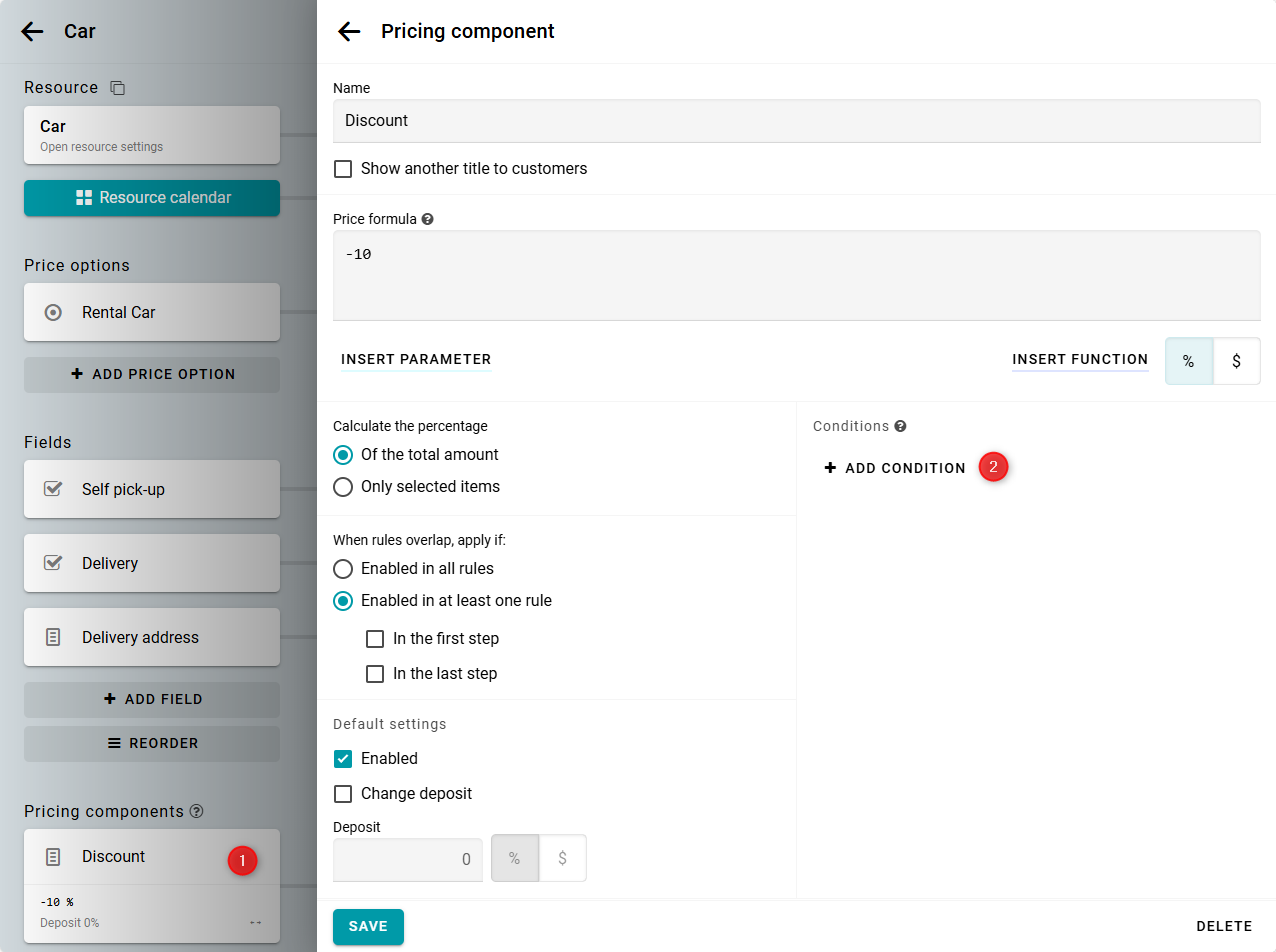Click into the Name input field

tap(796, 121)
